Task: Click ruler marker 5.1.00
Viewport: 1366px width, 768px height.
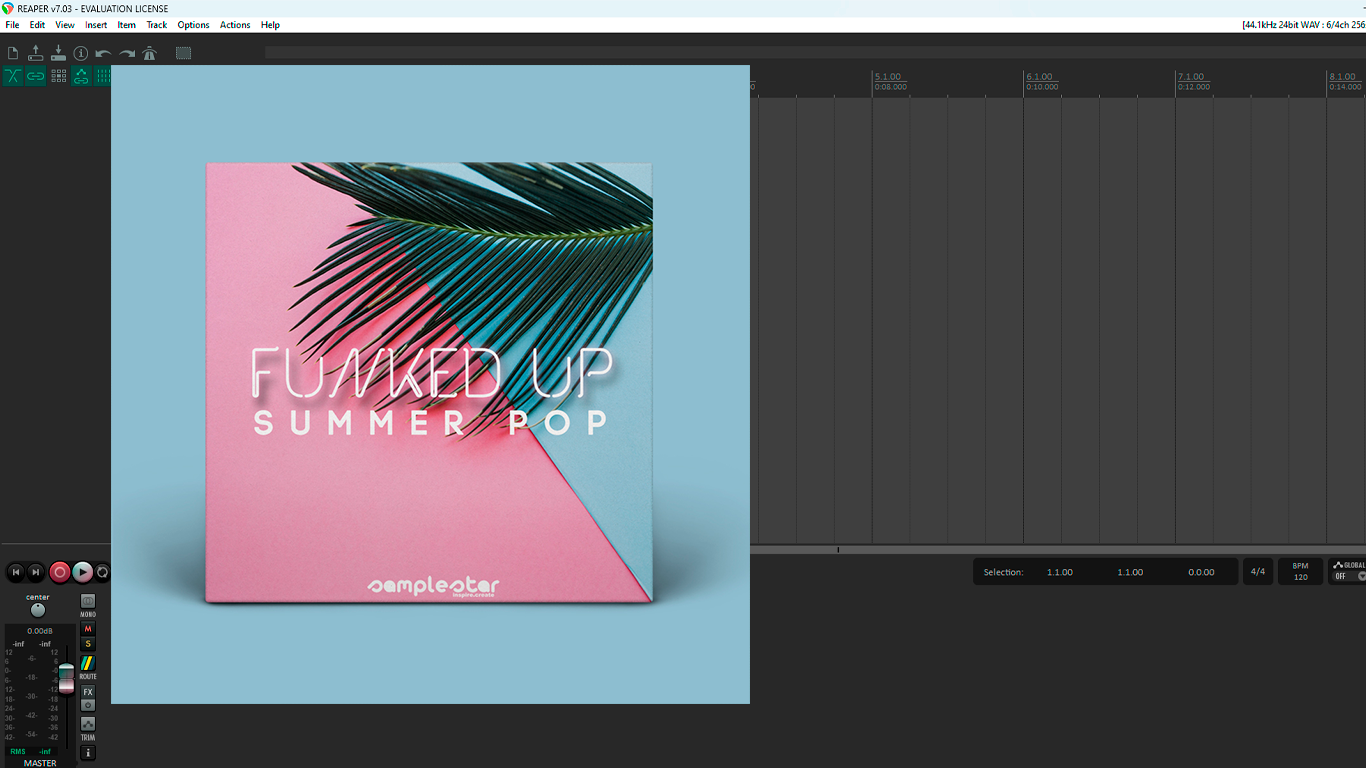Action: pos(888,77)
